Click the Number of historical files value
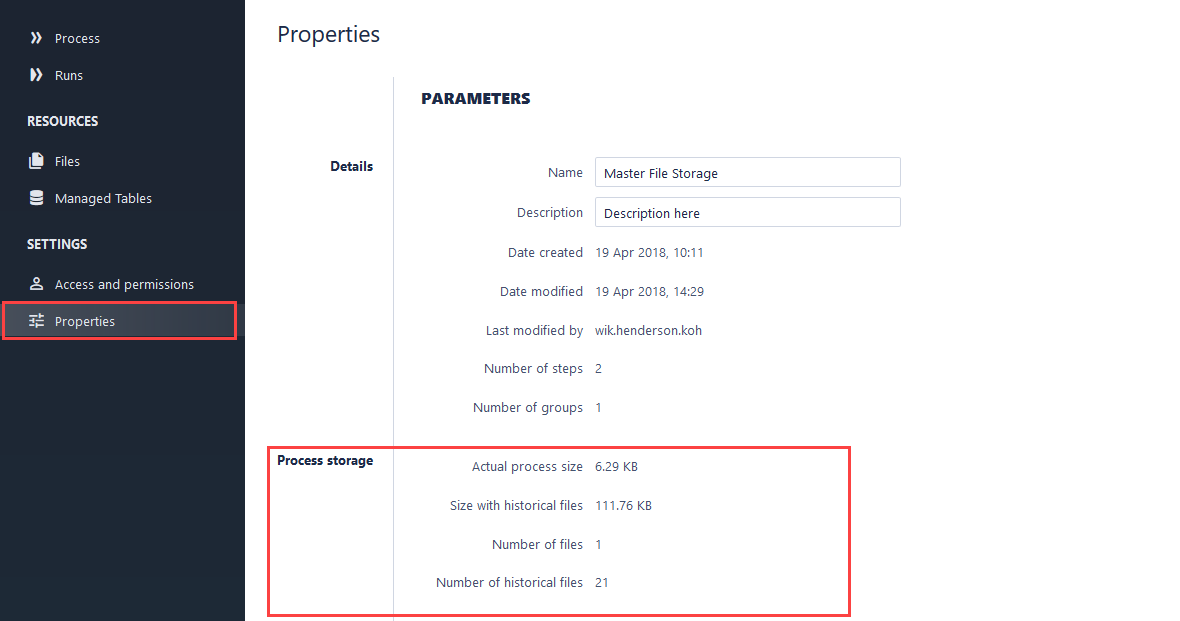 601,582
